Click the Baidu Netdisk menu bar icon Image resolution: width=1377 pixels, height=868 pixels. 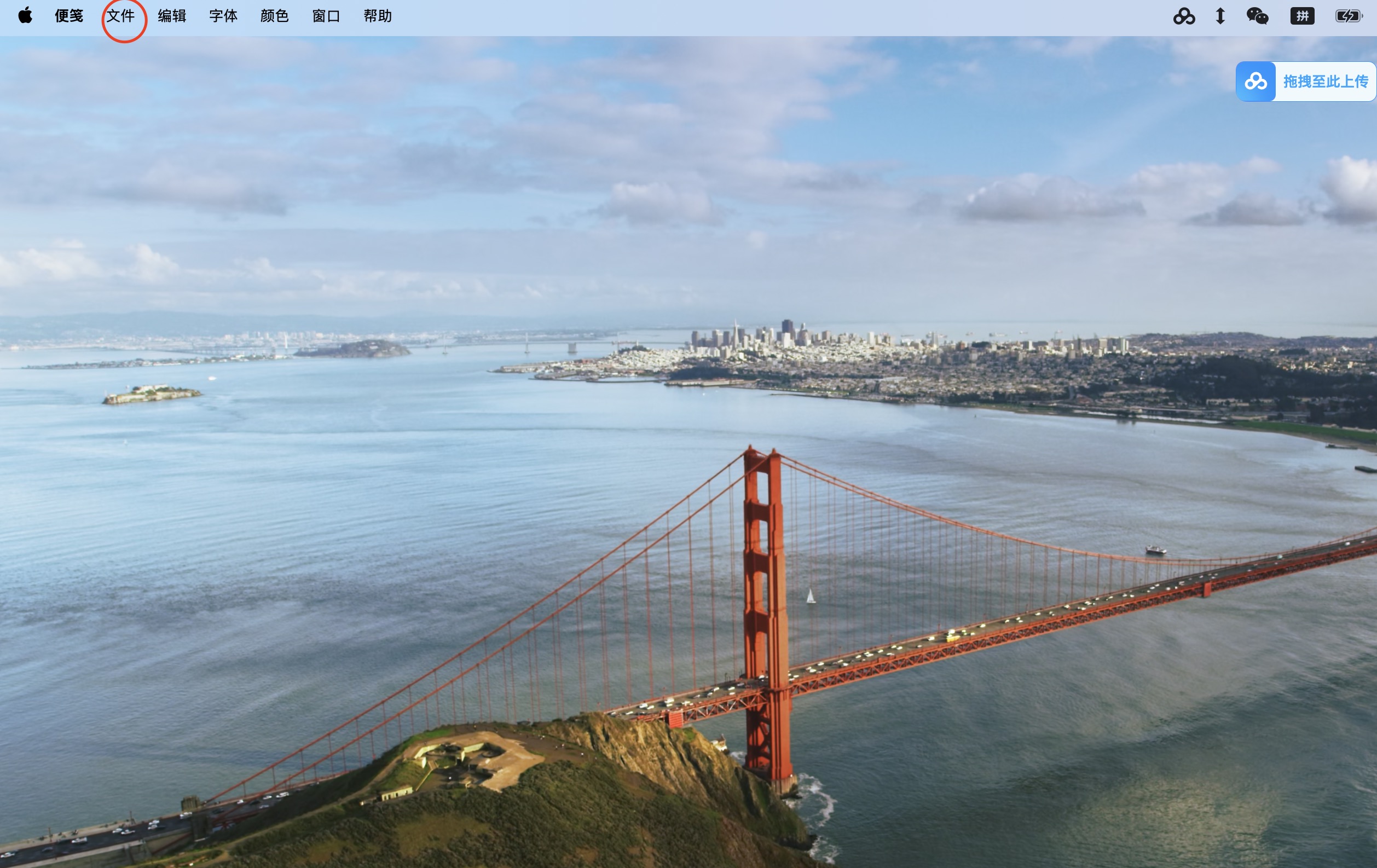click(x=1184, y=16)
